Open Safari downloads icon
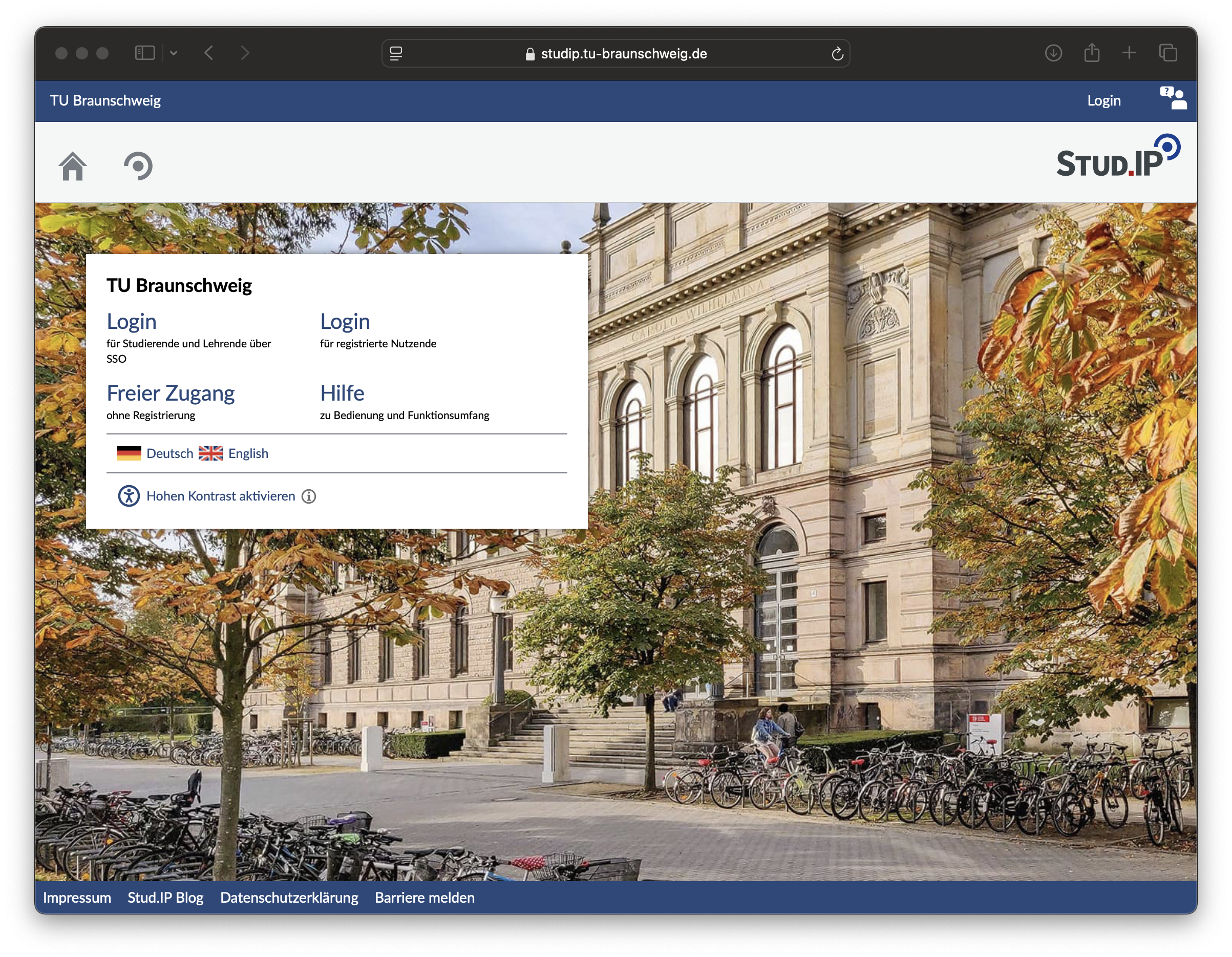 (1053, 53)
